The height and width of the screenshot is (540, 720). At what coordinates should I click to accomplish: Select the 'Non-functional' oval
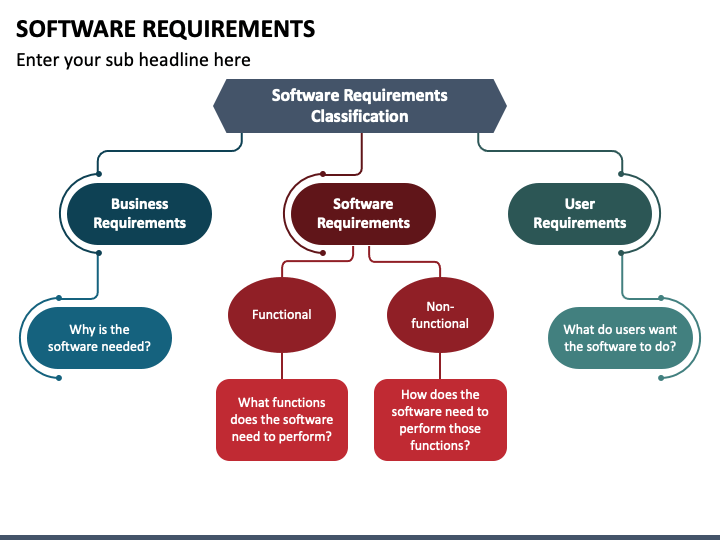tap(440, 315)
